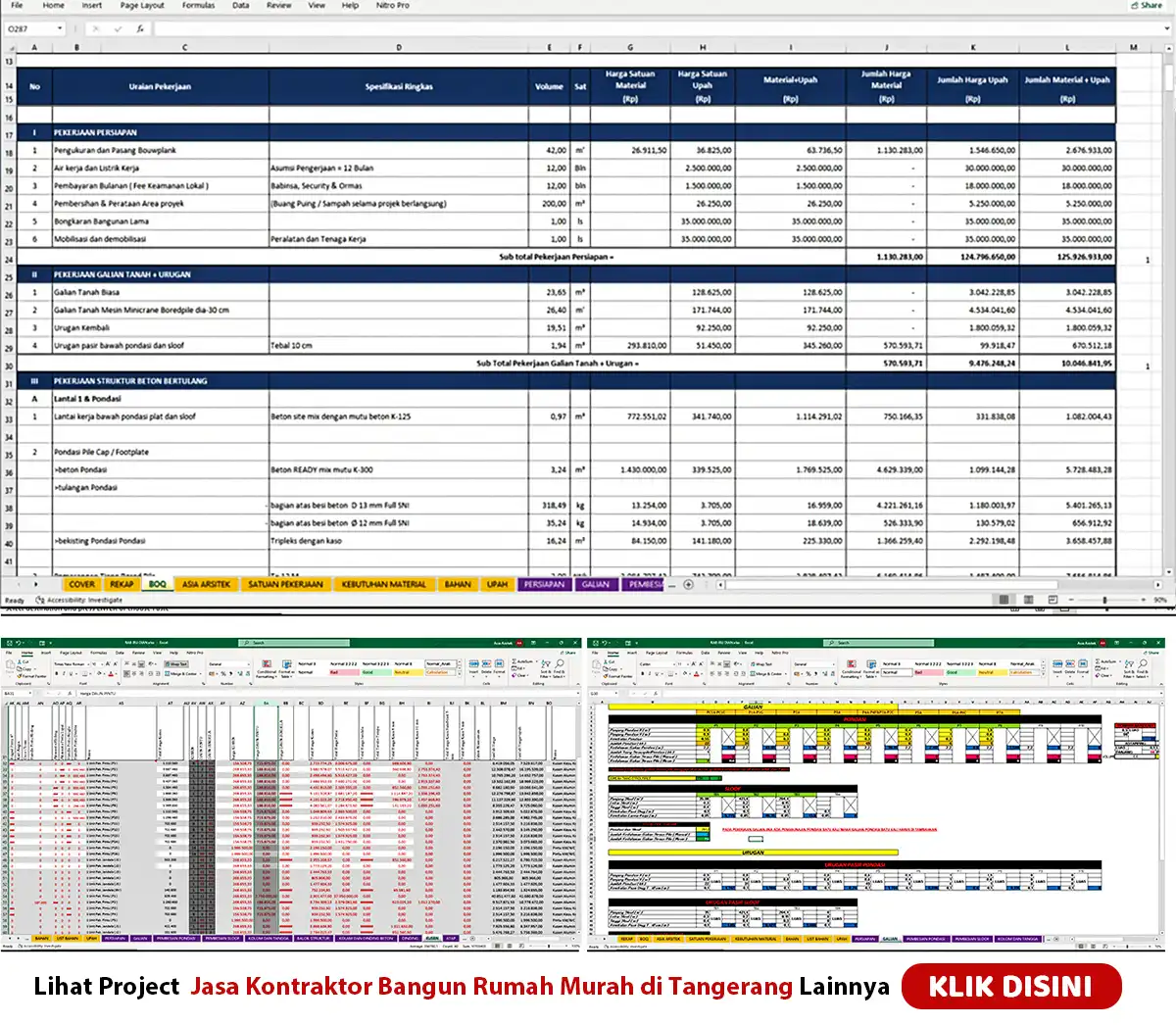Select the ASIA ARSITEK sheet tab in the large BOQ window
This screenshot has width=1176, height=1025.
[x=206, y=585]
